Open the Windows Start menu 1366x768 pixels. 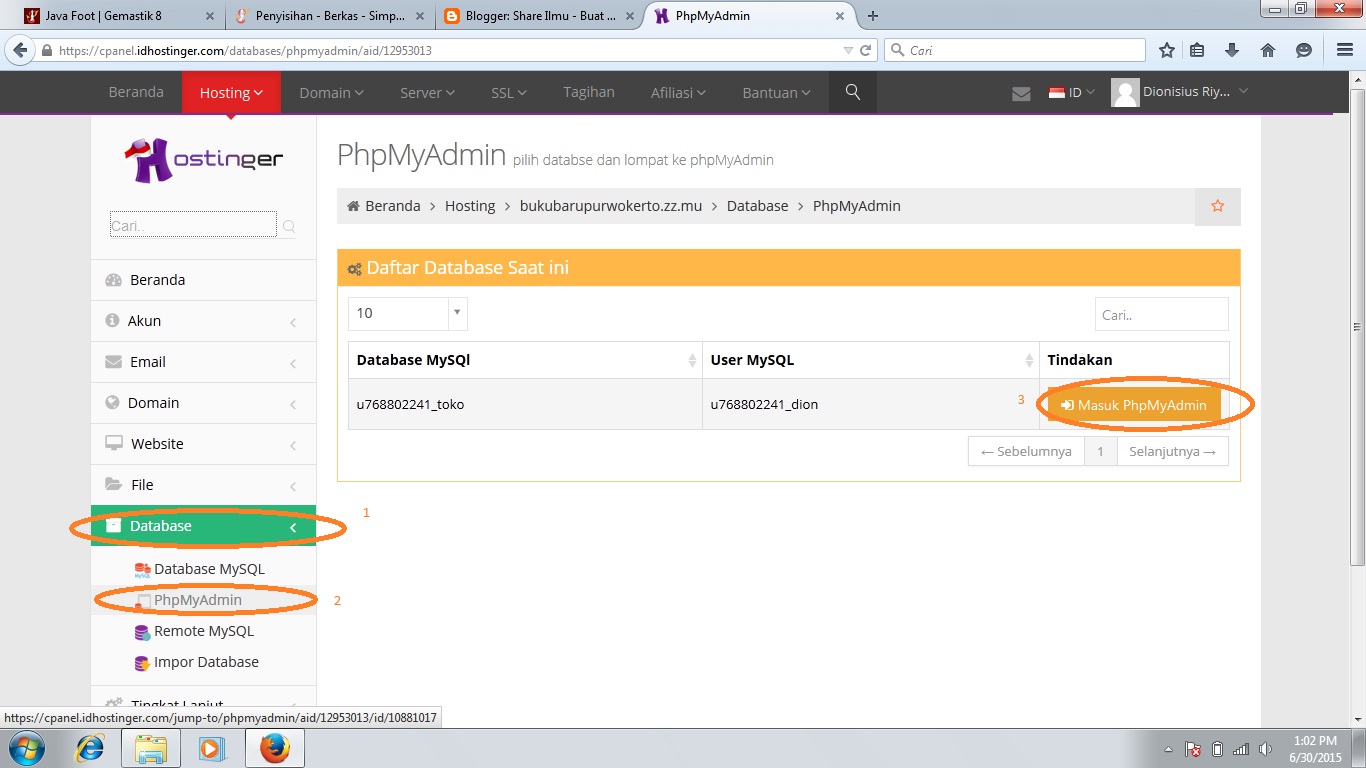25,748
